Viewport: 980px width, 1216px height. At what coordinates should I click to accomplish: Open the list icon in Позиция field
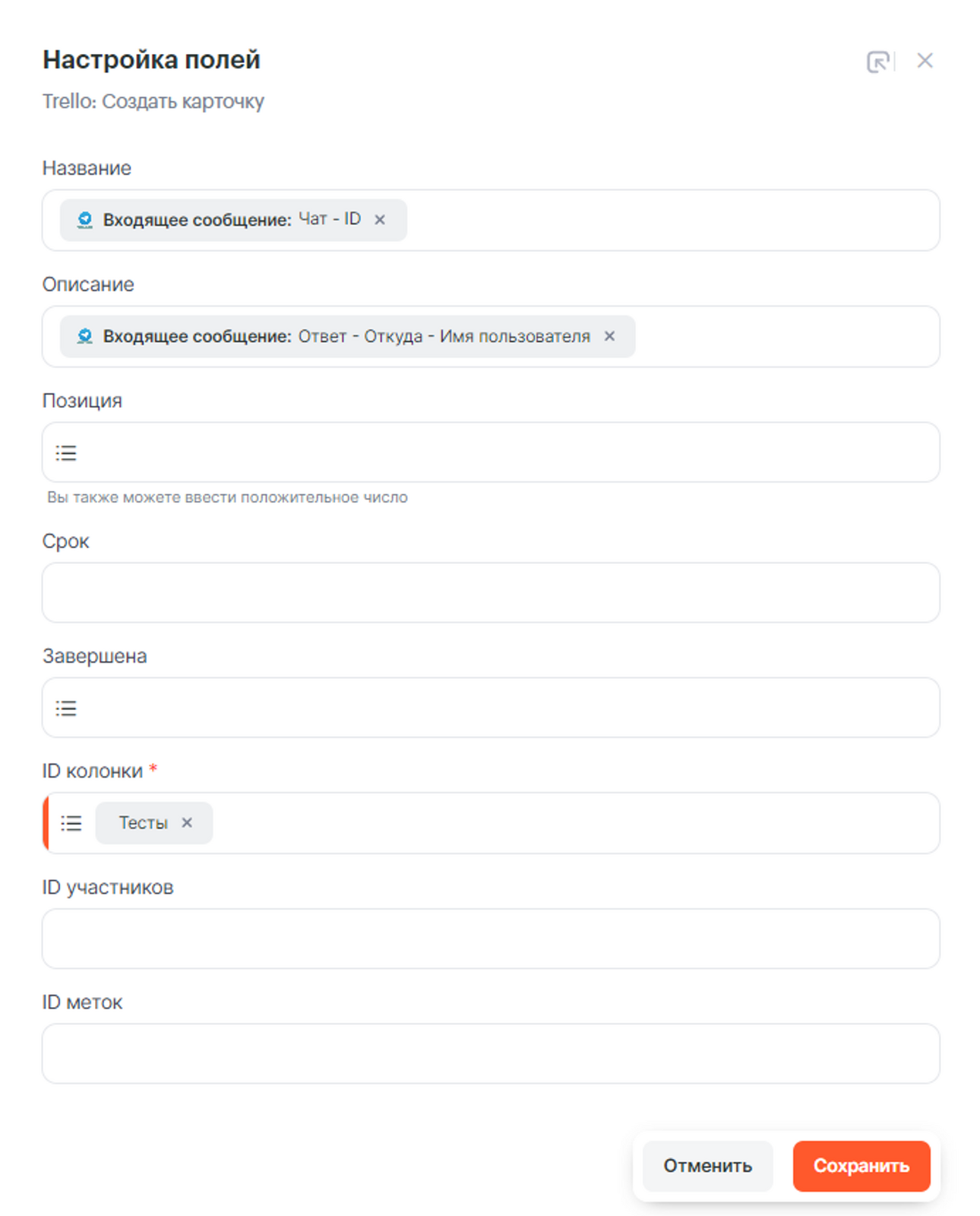(66, 453)
